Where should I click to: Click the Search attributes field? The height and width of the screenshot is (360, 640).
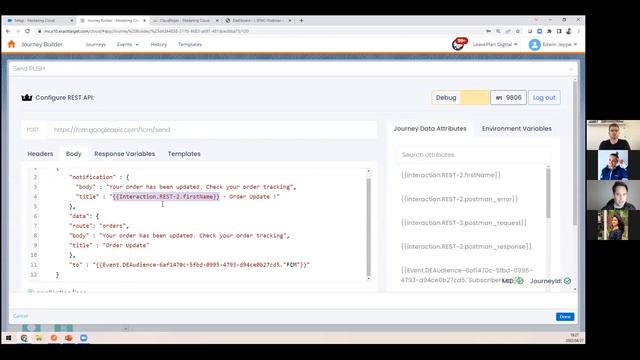tap(473, 155)
